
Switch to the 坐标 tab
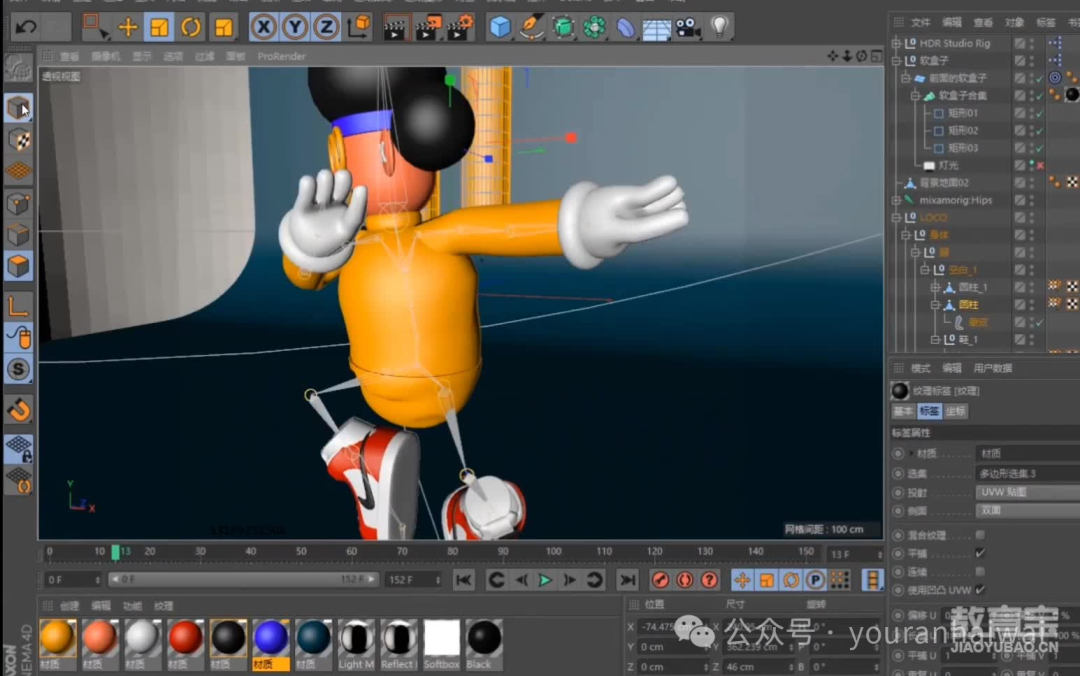(x=955, y=411)
